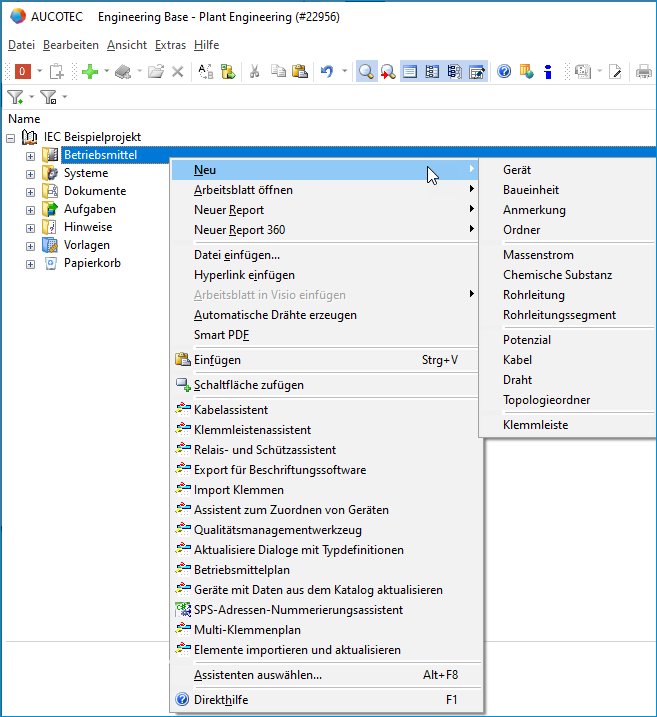
Task: Collapse the IEC Beispielprojekt root node
Action: coord(11,137)
